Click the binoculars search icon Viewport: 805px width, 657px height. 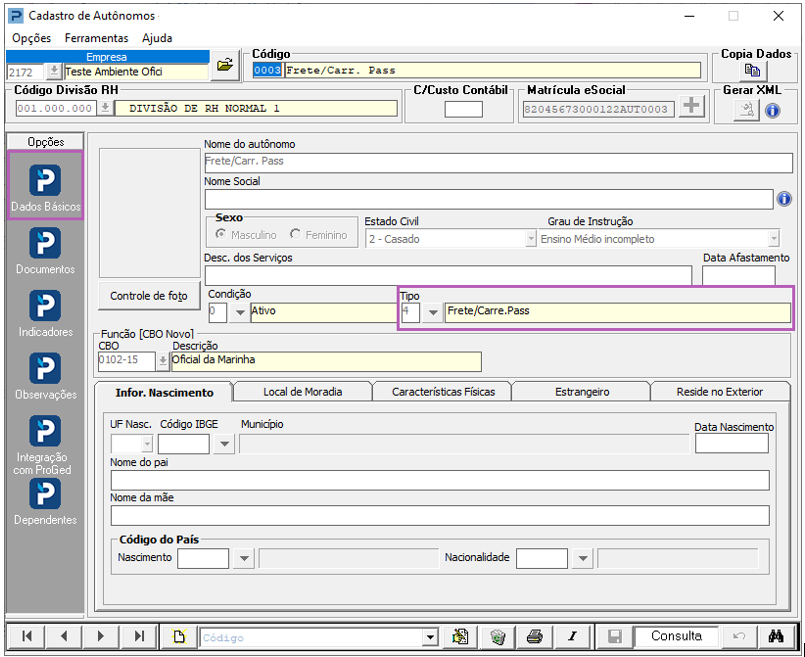click(x=776, y=637)
